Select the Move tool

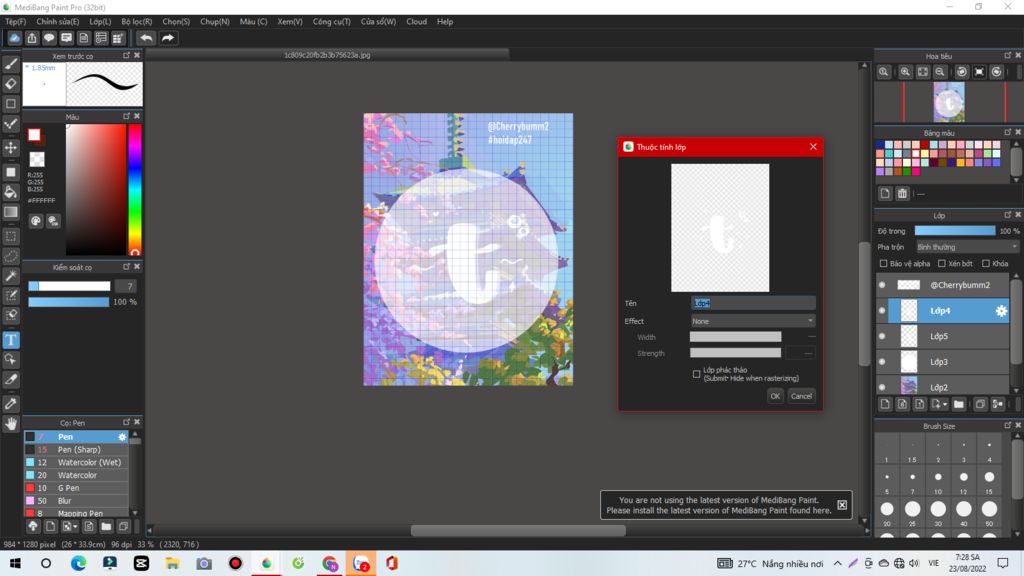11,148
